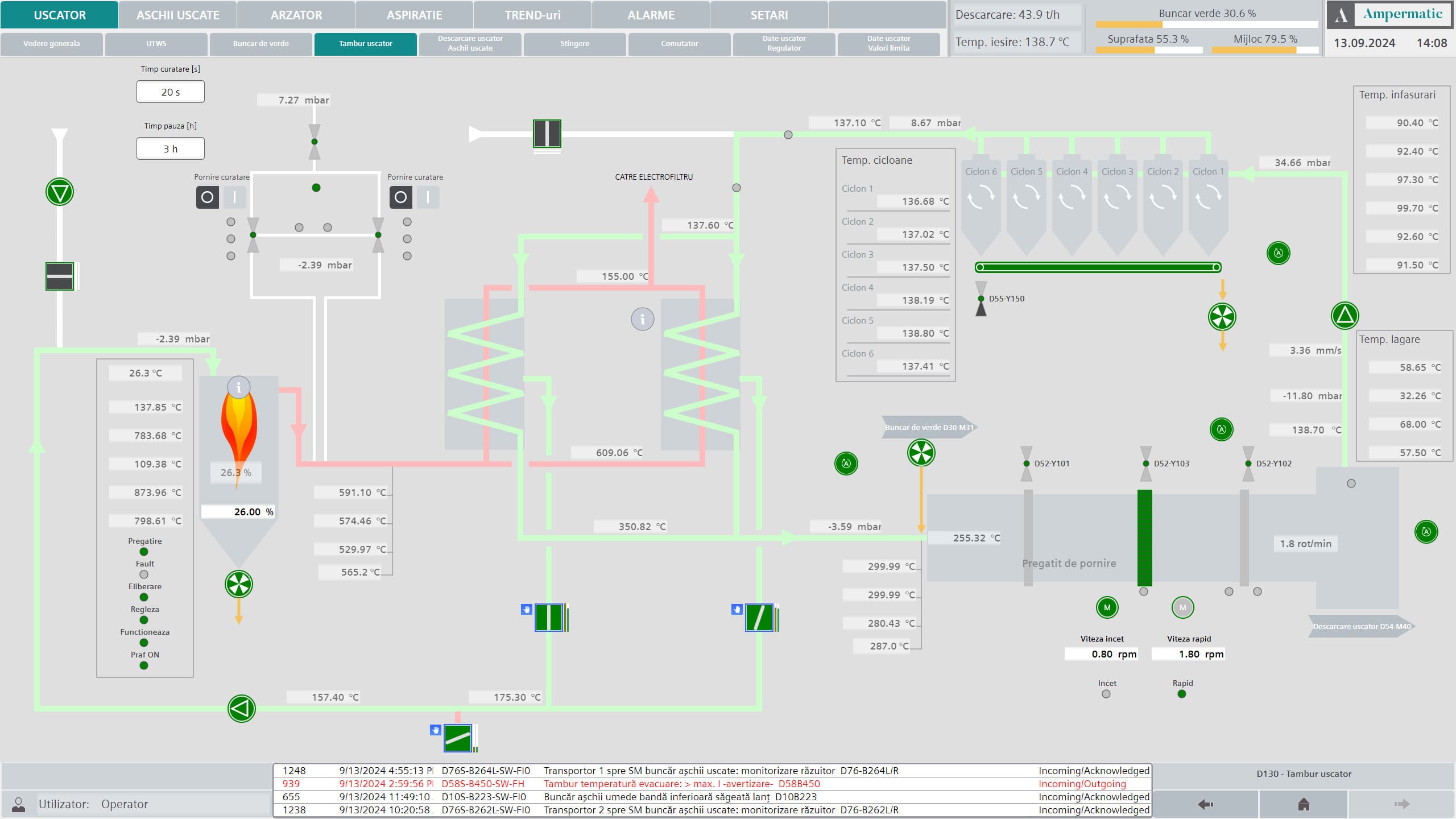Screen dimensions: 1456x819
Task: Switch to the ALARME tab
Action: click(651, 15)
